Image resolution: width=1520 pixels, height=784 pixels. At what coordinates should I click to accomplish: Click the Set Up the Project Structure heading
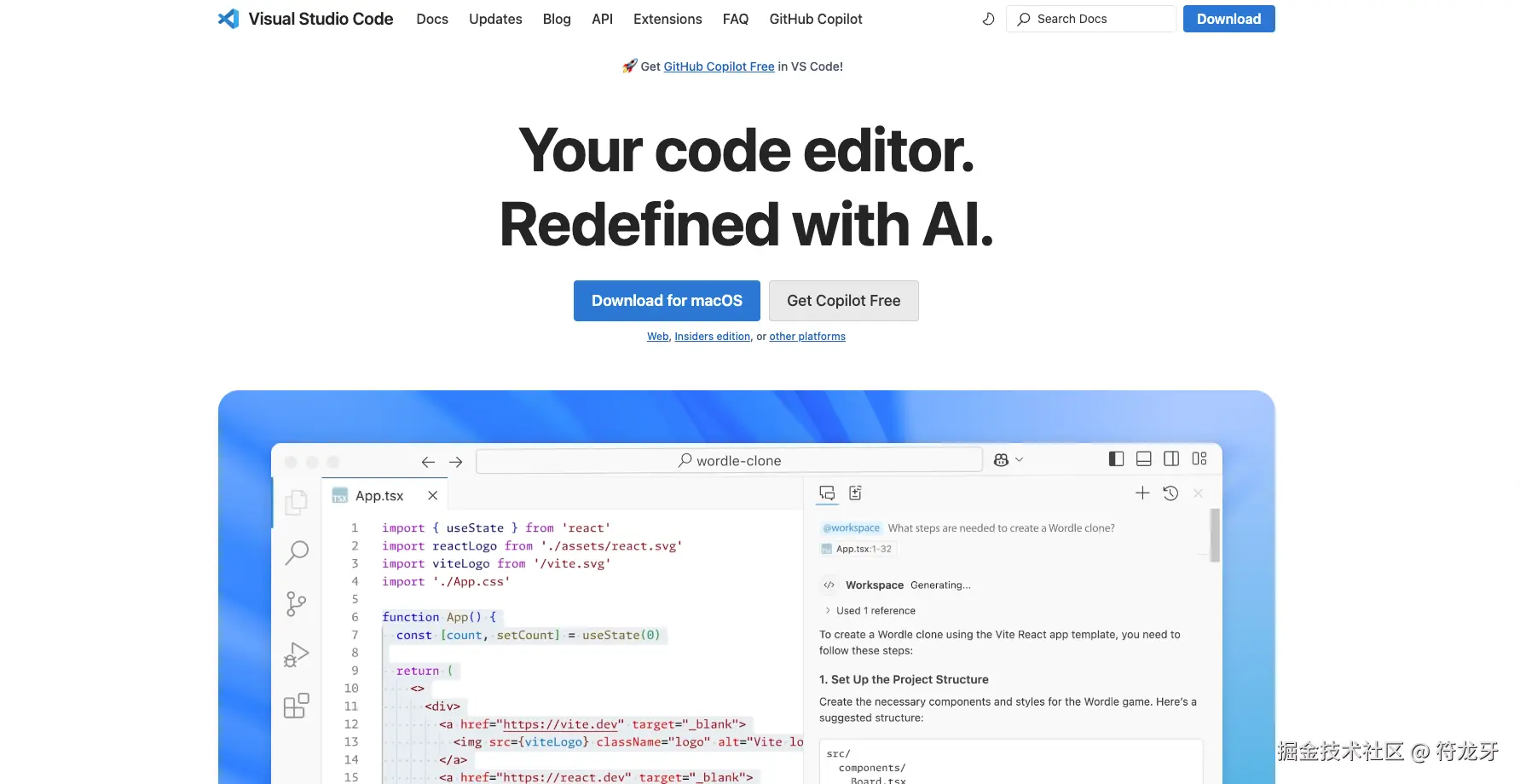pyautogui.click(x=904, y=679)
